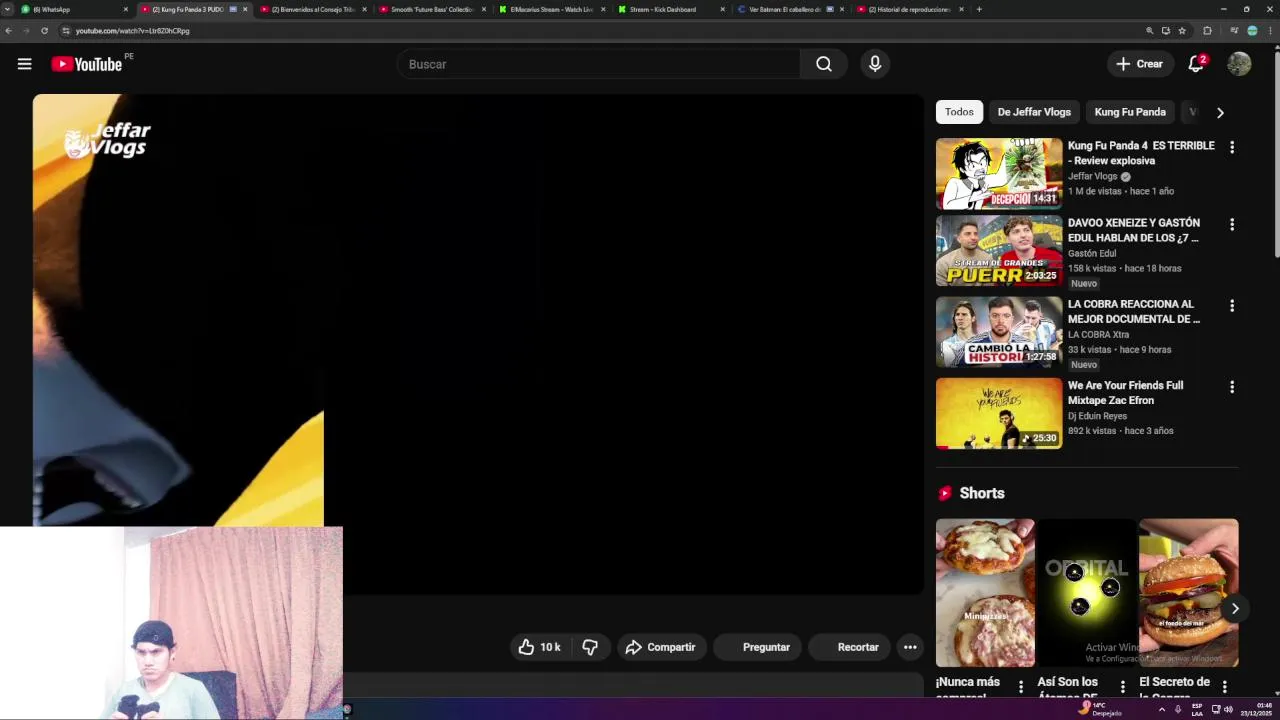1280x720 pixels.
Task: Expand the system tray hidden icons
Action: pos(1161,709)
